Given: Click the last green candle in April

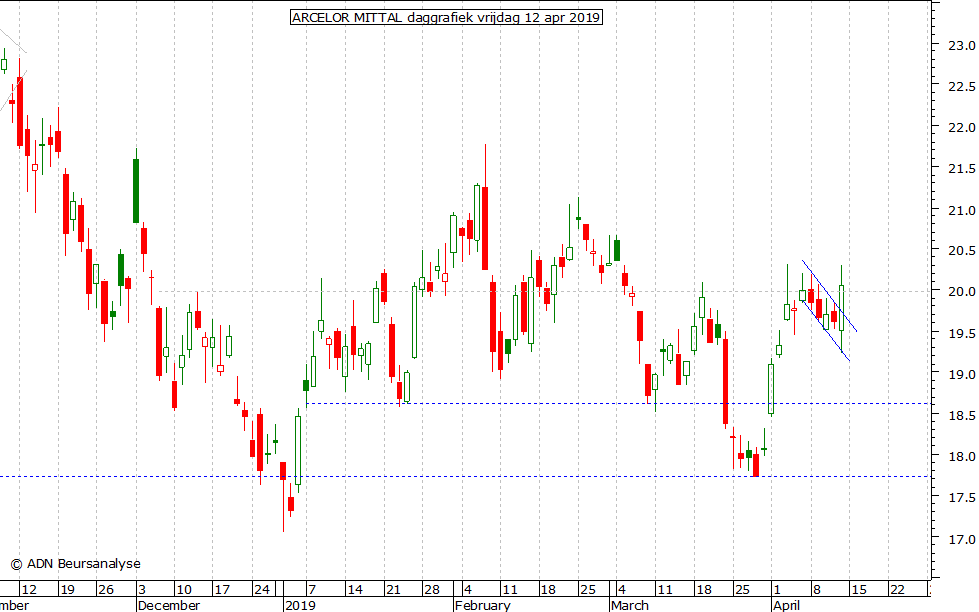Looking at the screenshot, I should [x=842, y=308].
